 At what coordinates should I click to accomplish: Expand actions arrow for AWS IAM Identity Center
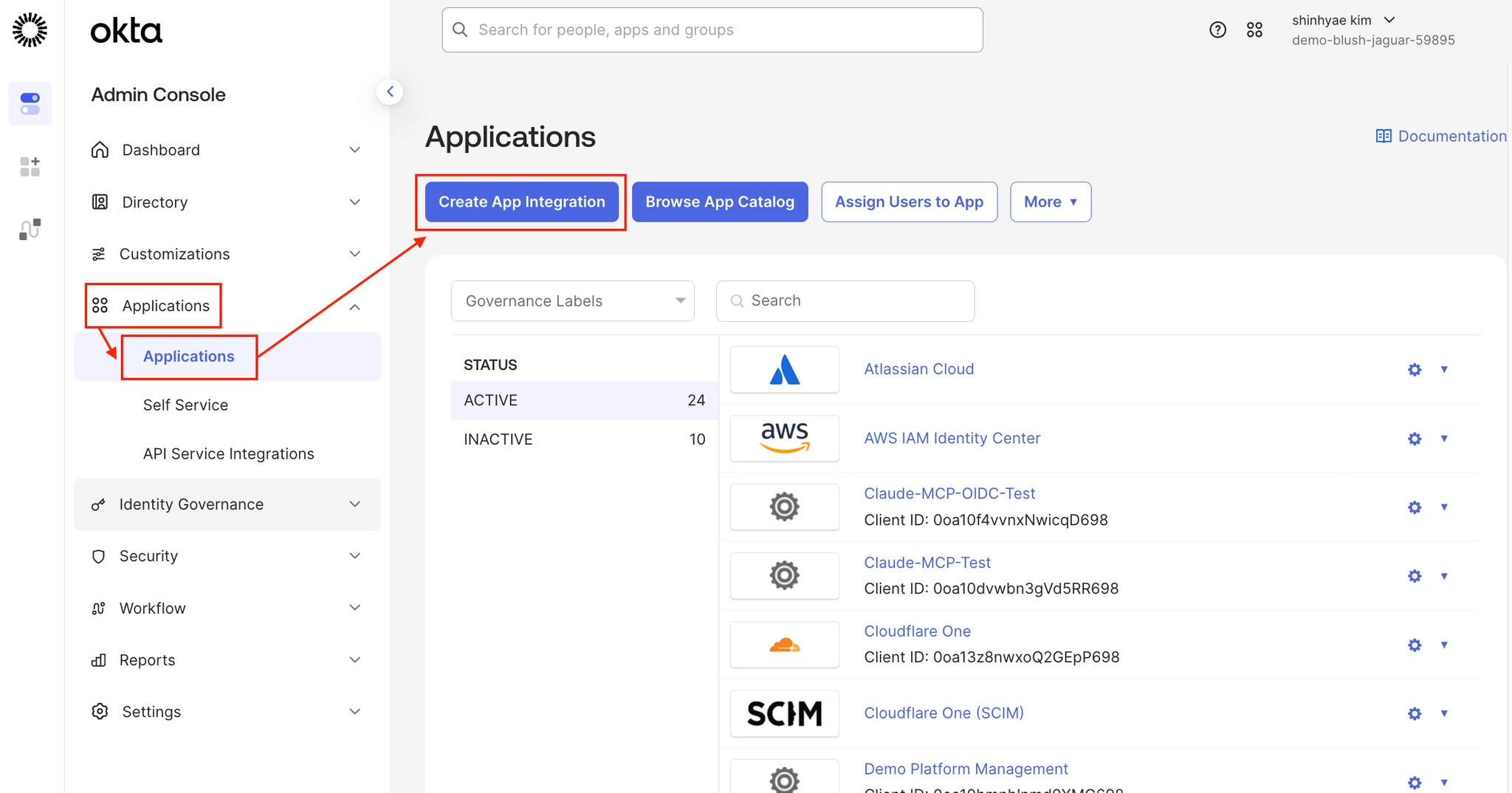click(1444, 439)
